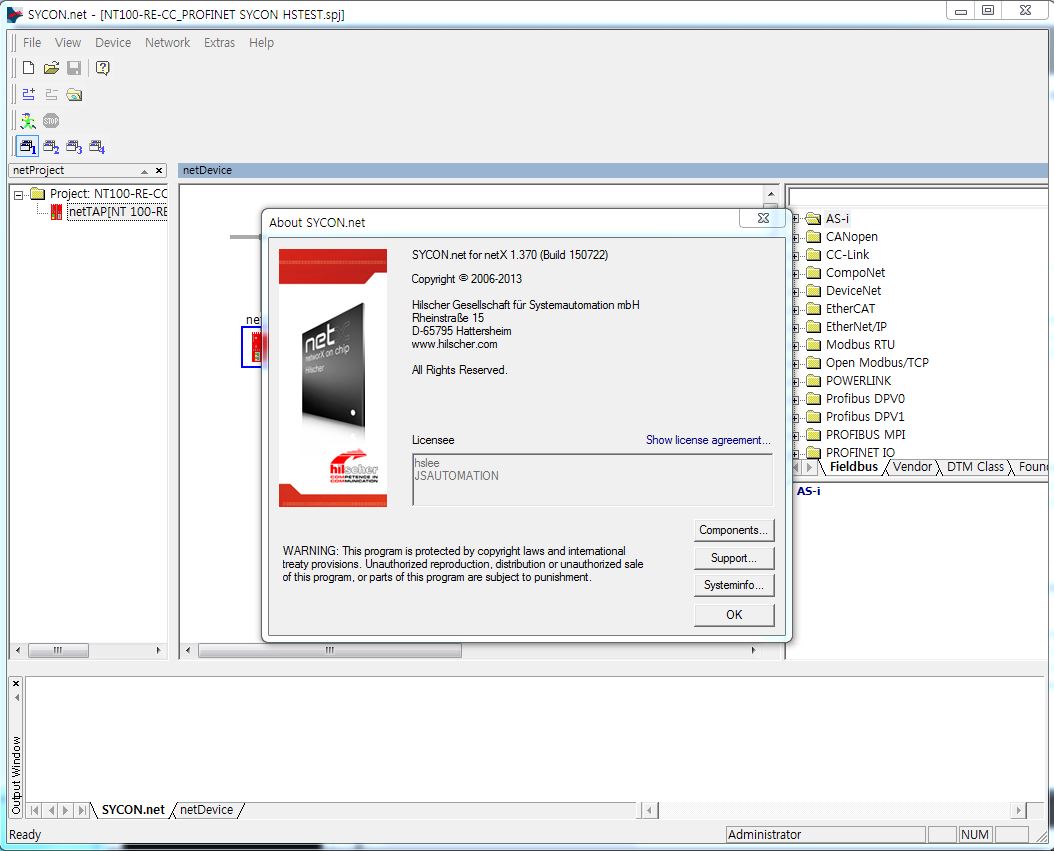Open Show license agreement link
Screen dimensions: 1054x851
[x=708, y=440]
